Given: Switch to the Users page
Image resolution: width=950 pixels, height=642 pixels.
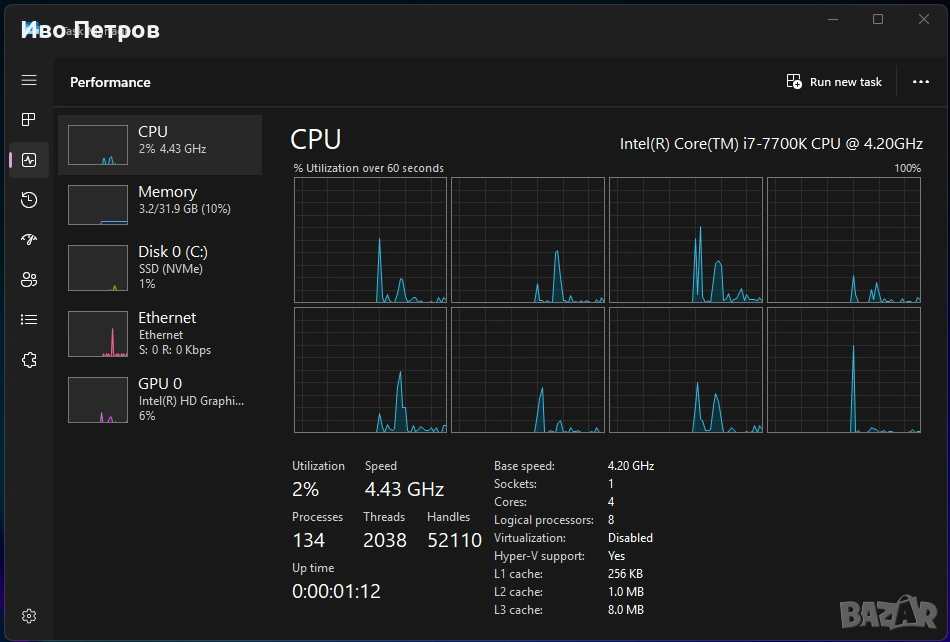Looking at the screenshot, I should pos(29,280).
